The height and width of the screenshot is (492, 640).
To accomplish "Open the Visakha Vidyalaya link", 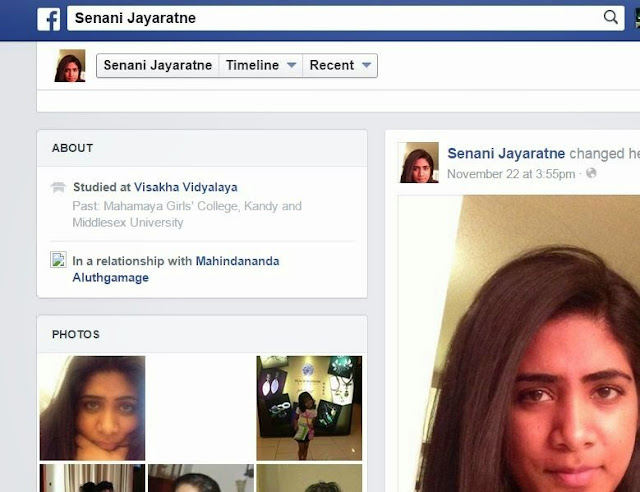I will 186,187.
